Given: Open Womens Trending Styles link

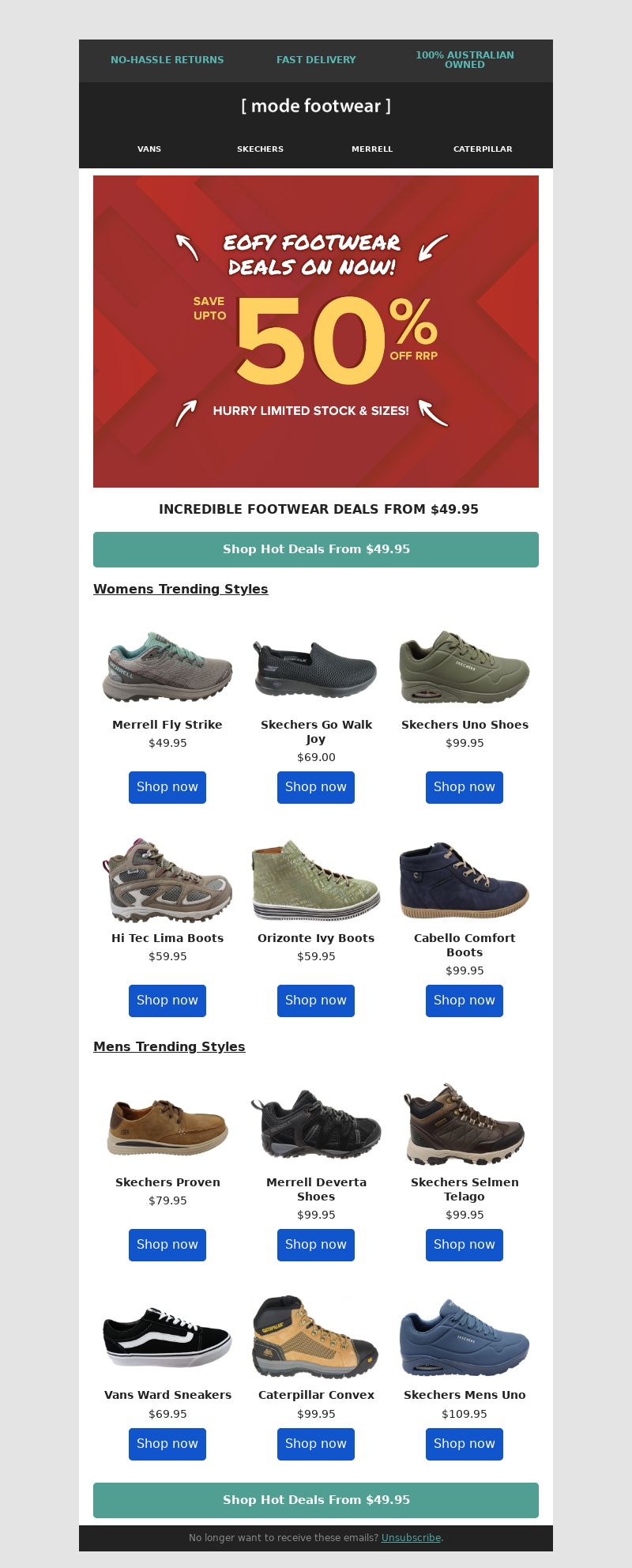Looking at the screenshot, I should click(181, 589).
